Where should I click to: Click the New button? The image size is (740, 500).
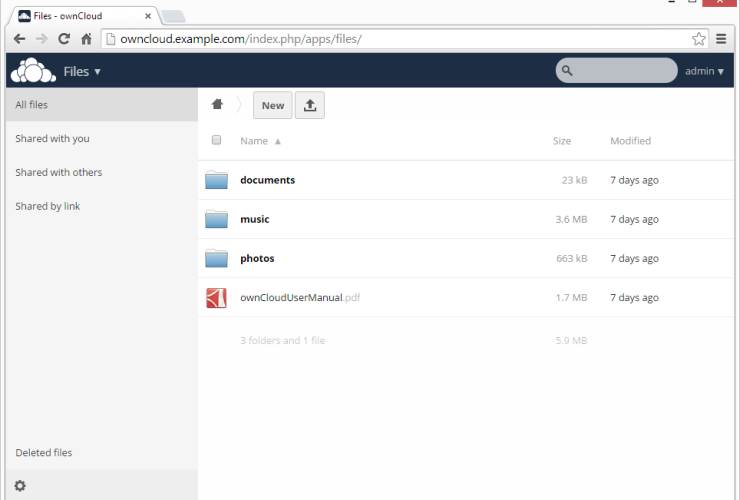272,106
